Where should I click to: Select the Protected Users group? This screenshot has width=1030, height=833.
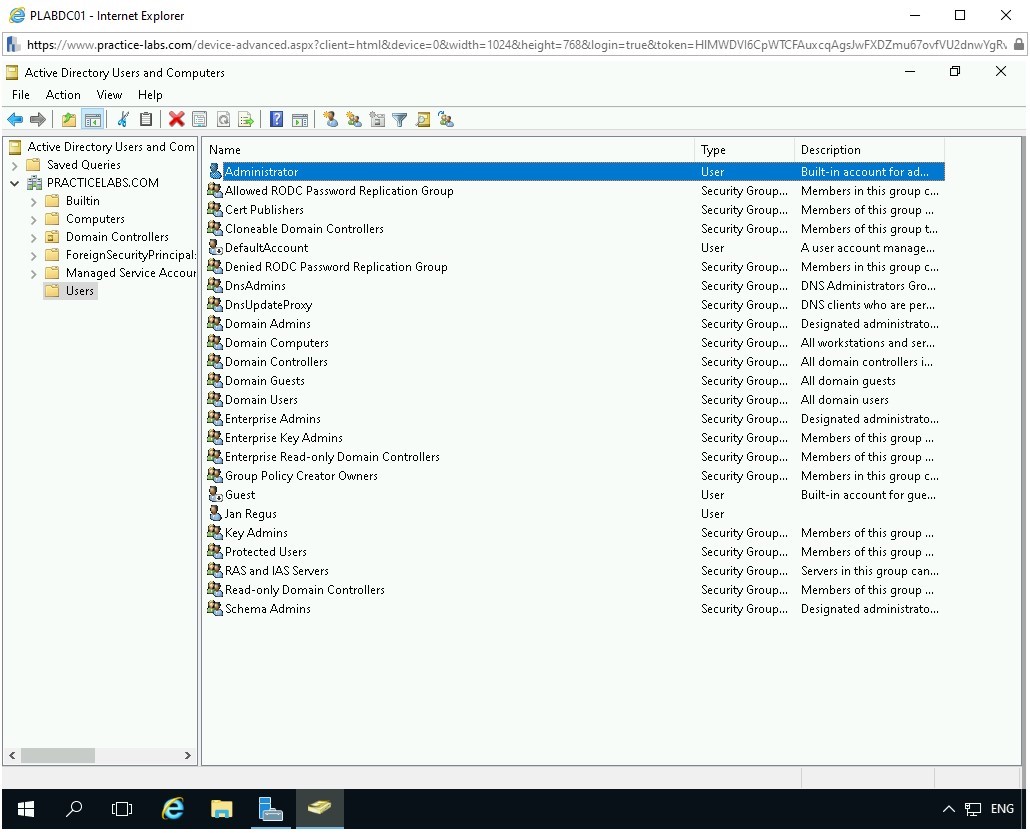coord(265,552)
